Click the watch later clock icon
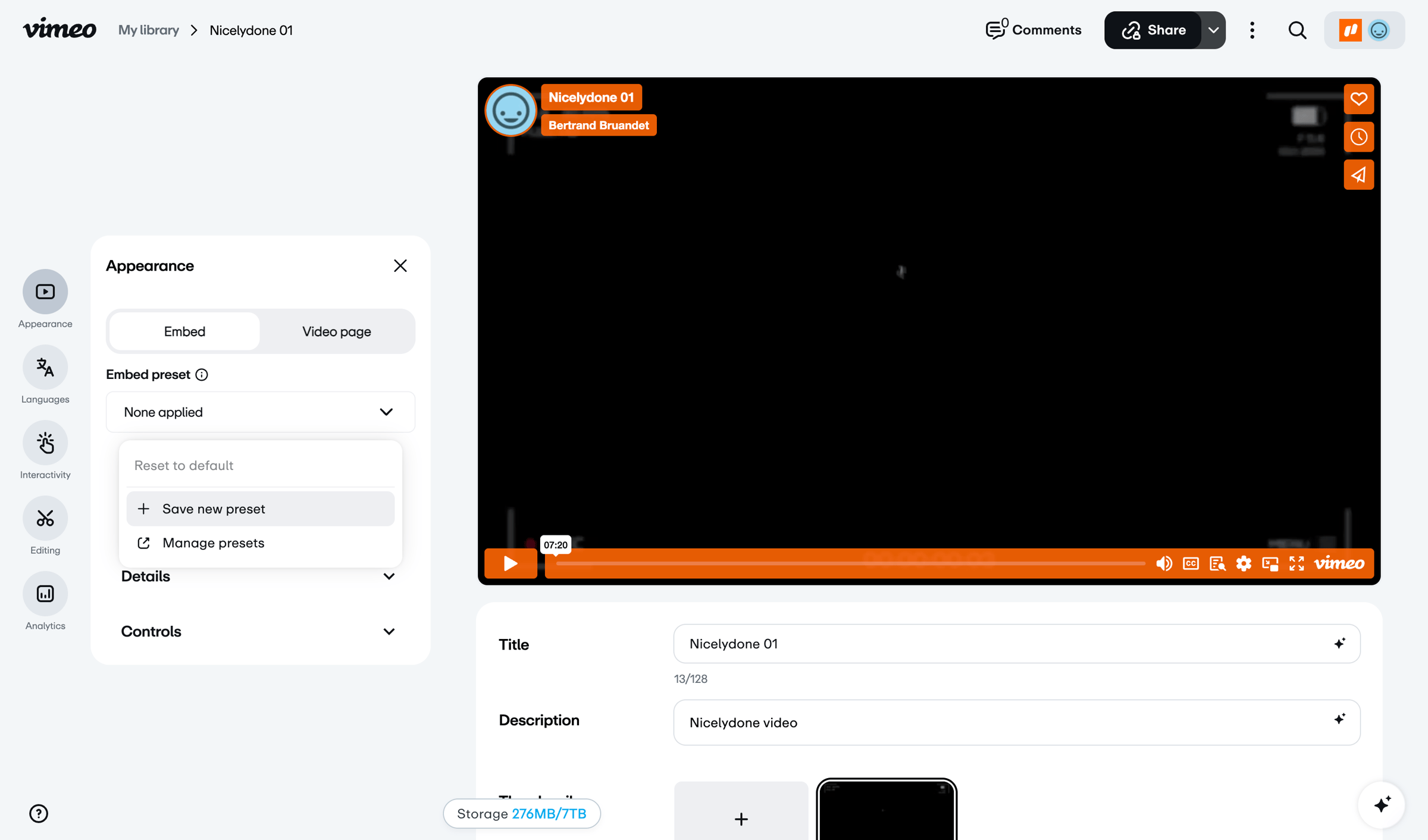Screen dimensions: 1428x840 (1358, 137)
